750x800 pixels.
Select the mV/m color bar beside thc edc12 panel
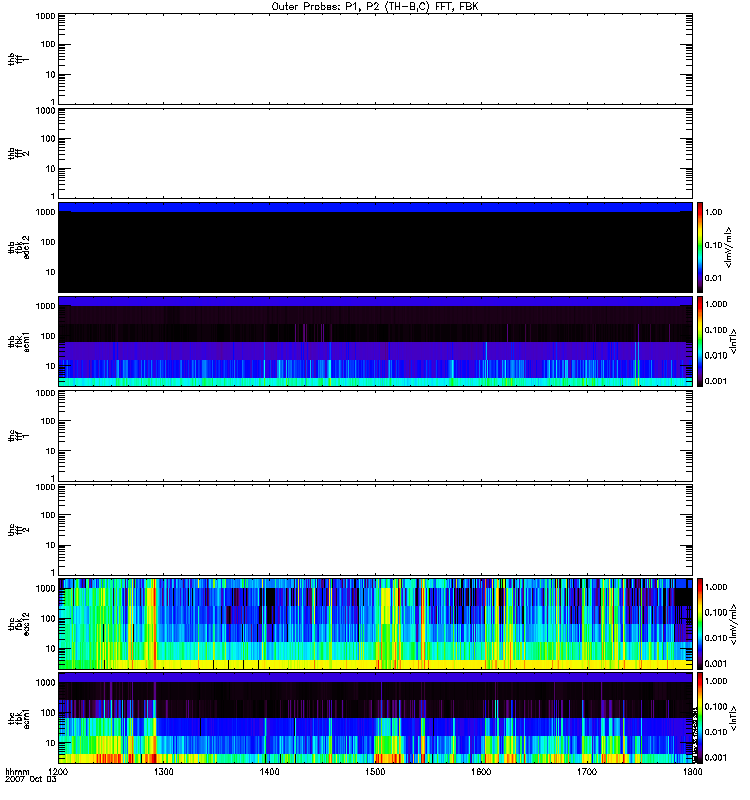coord(702,623)
